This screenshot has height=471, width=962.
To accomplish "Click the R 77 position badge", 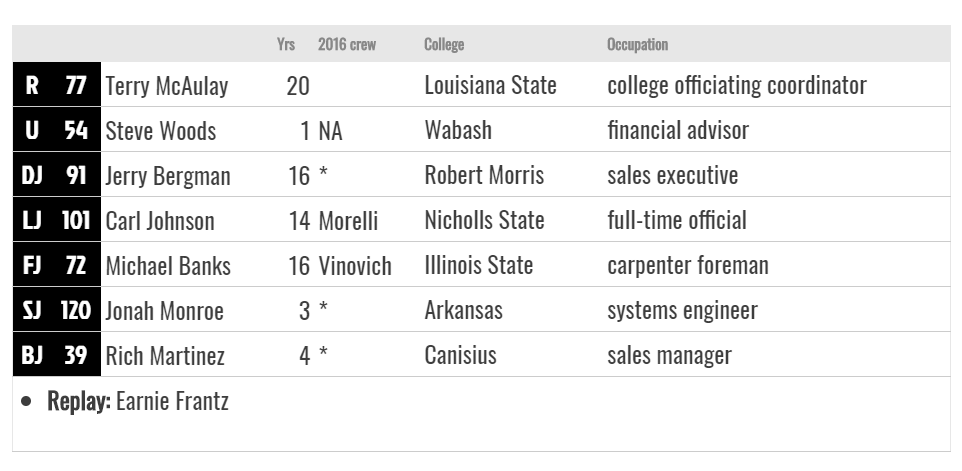I will (56, 85).
